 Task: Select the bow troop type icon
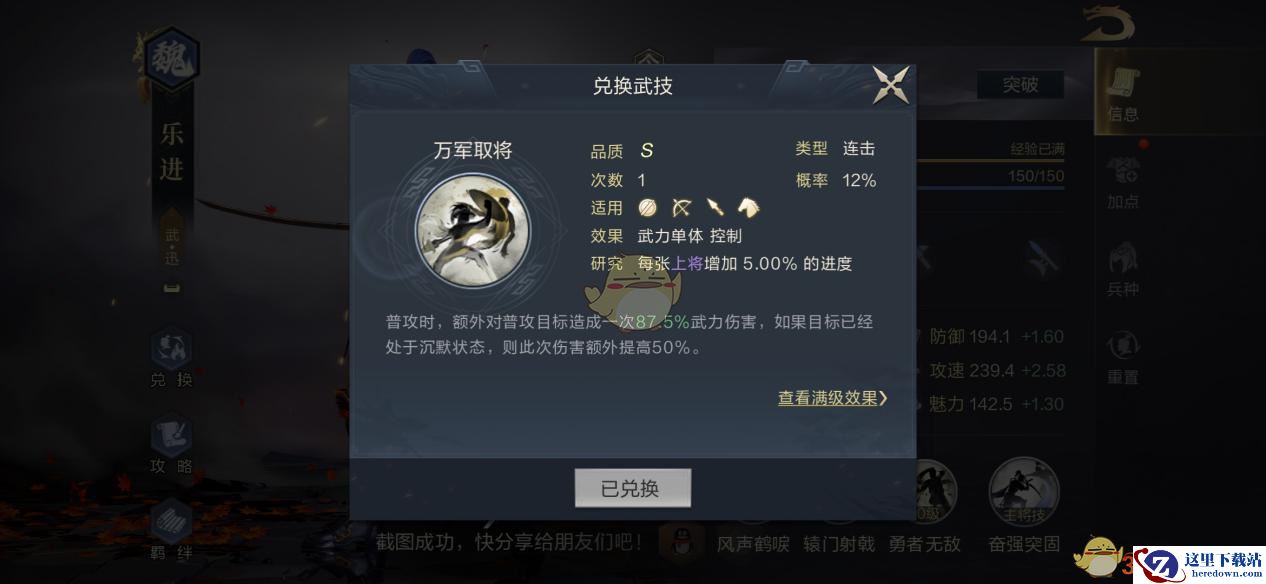pos(682,207)
